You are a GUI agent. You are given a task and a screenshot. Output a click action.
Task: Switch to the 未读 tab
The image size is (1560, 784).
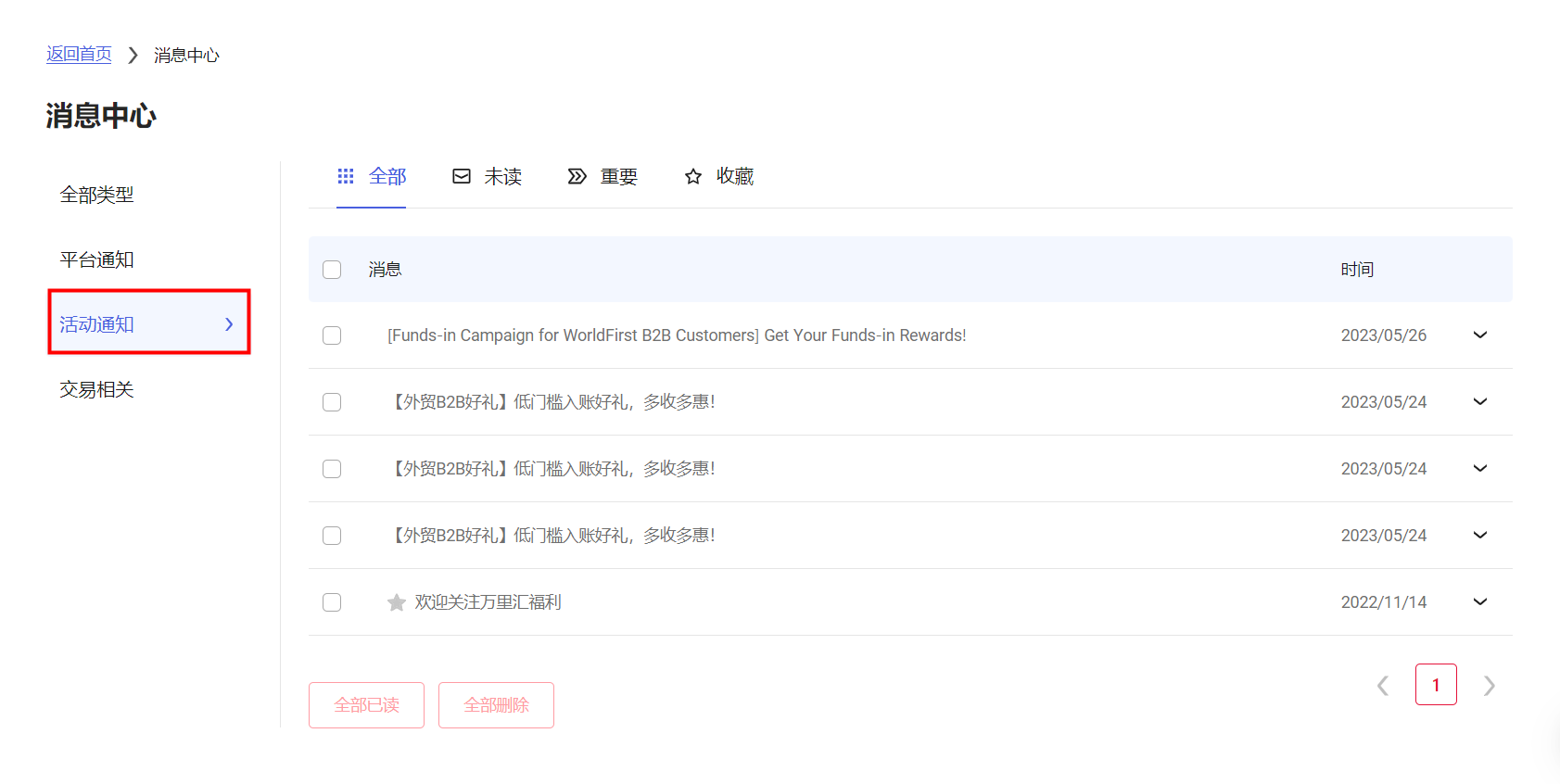coord(501,176)
